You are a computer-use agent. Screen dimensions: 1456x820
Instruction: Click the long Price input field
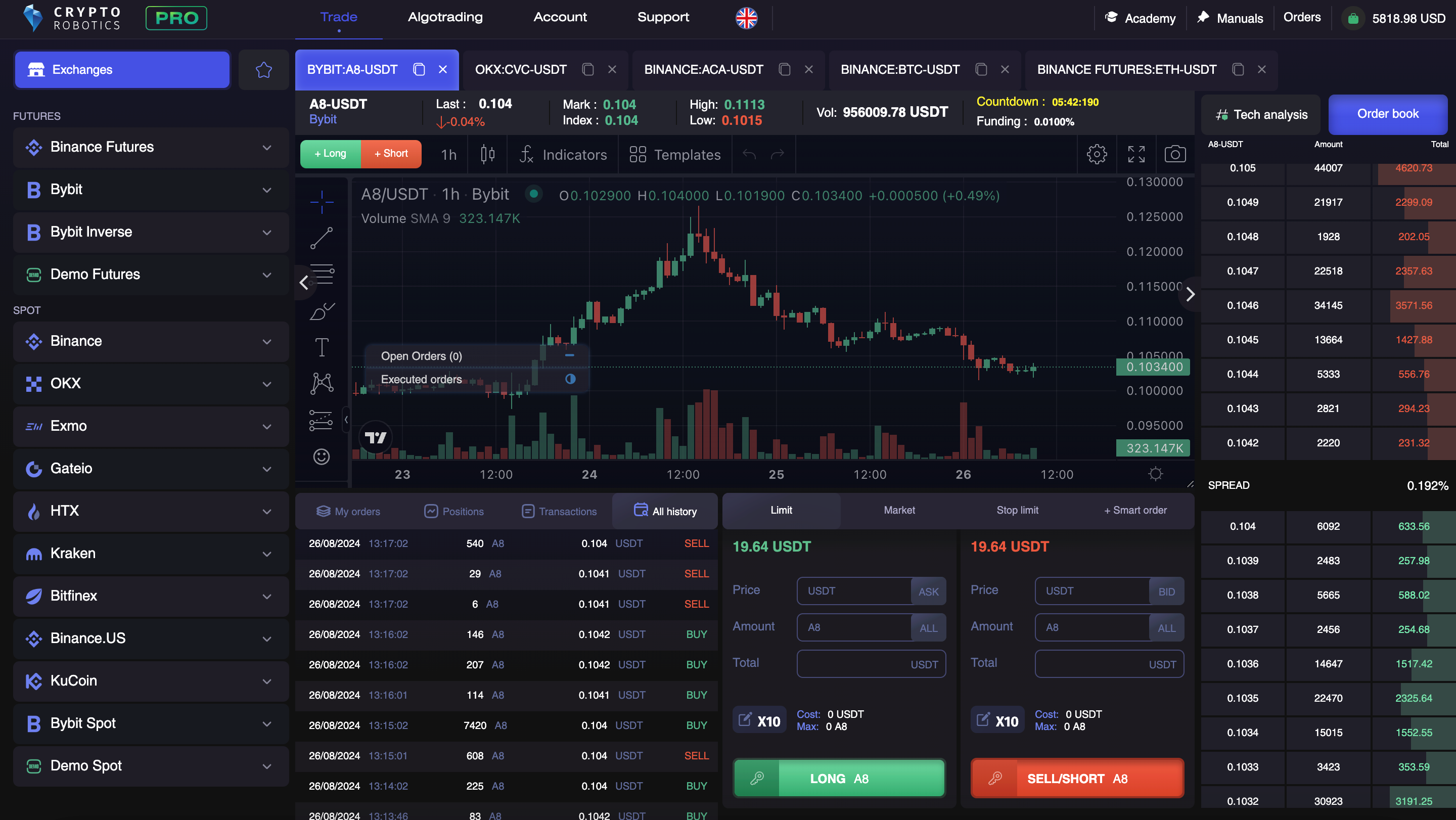pyautogui.click(x=854, y=591)
